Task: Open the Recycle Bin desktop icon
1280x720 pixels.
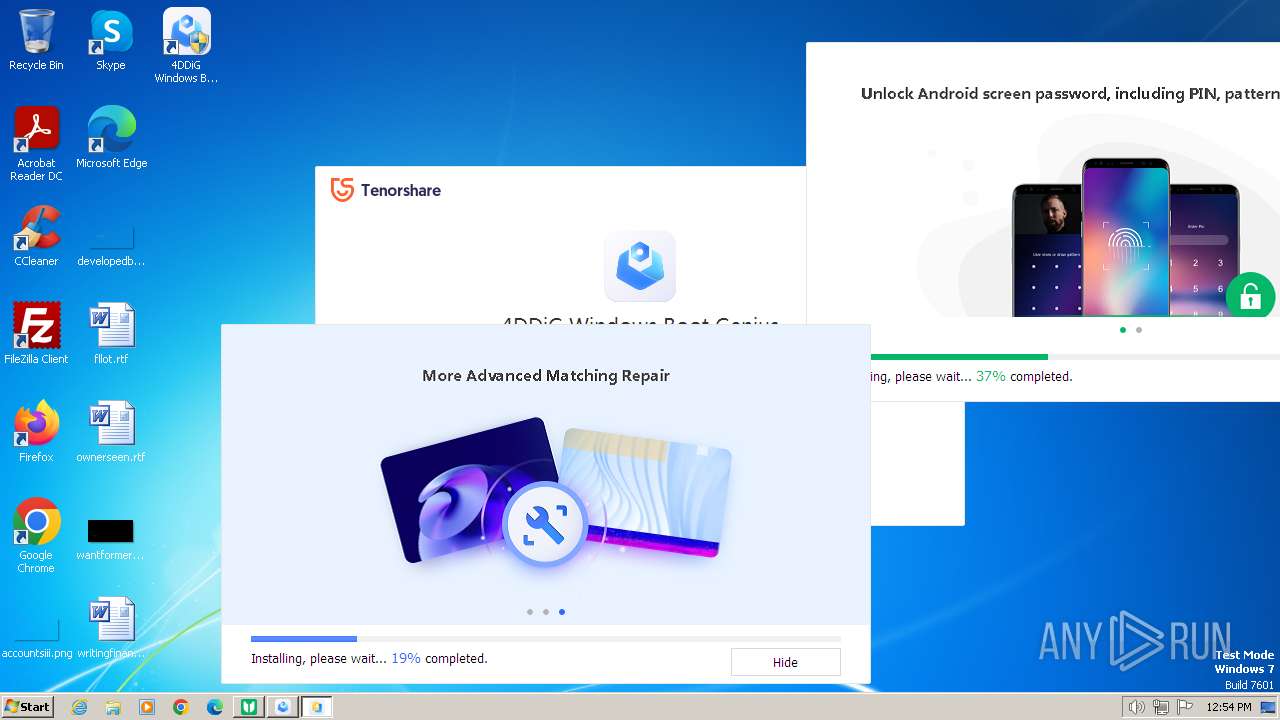Action: coord(36,40)
